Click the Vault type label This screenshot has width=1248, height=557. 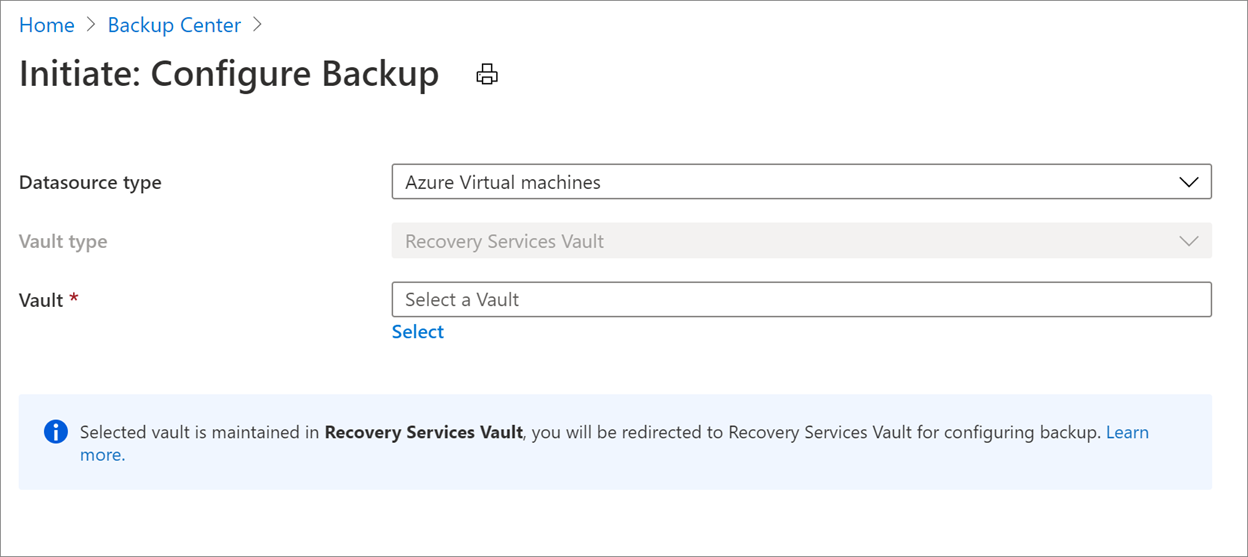(63, 241)
